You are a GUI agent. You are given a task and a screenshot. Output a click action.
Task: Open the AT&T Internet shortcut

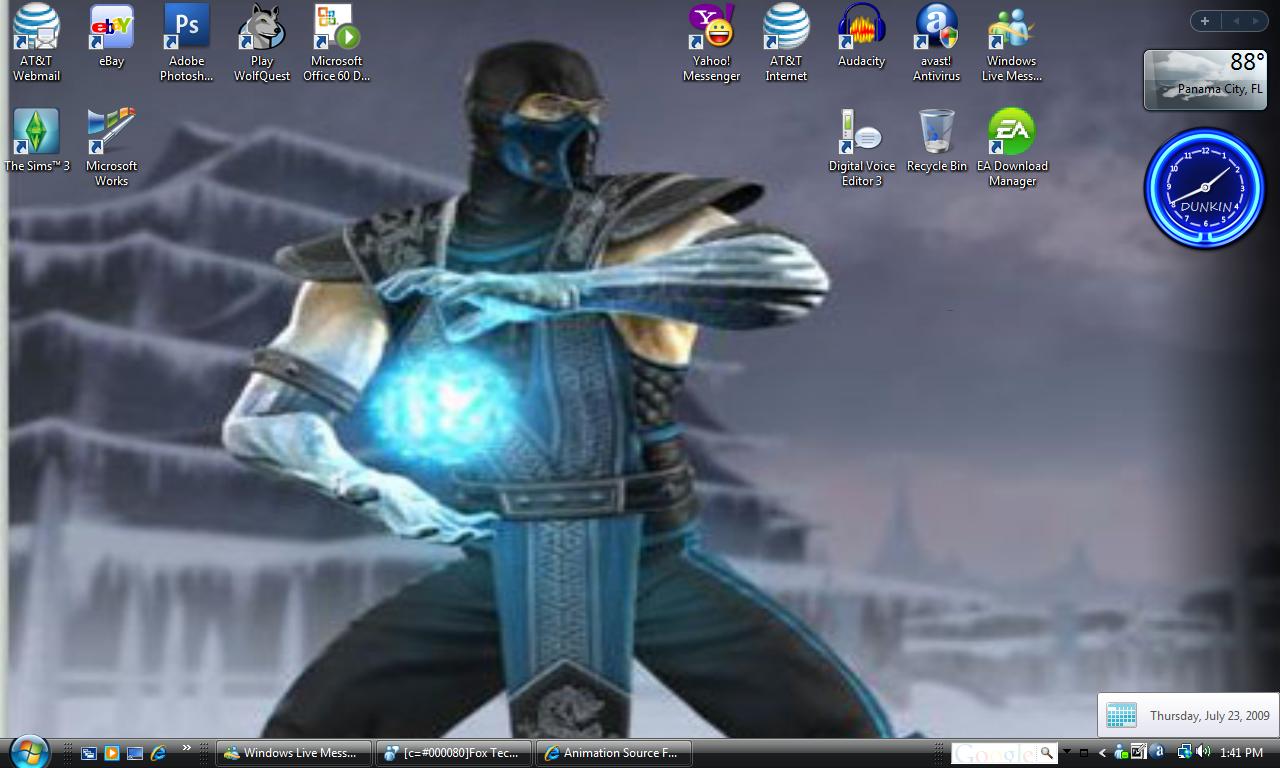pos(786,42)
